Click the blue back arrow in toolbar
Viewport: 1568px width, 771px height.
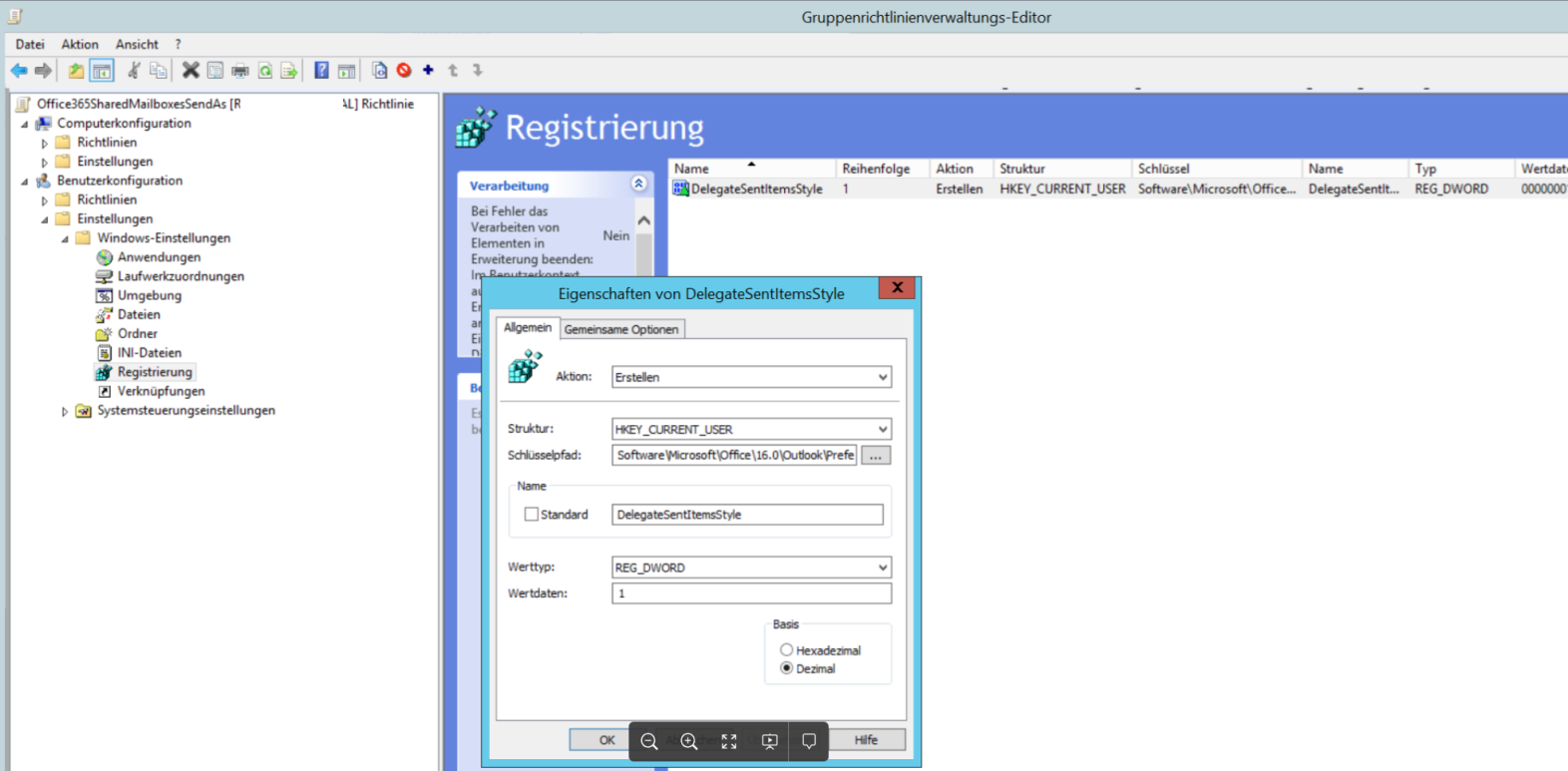tap(19, 71)
